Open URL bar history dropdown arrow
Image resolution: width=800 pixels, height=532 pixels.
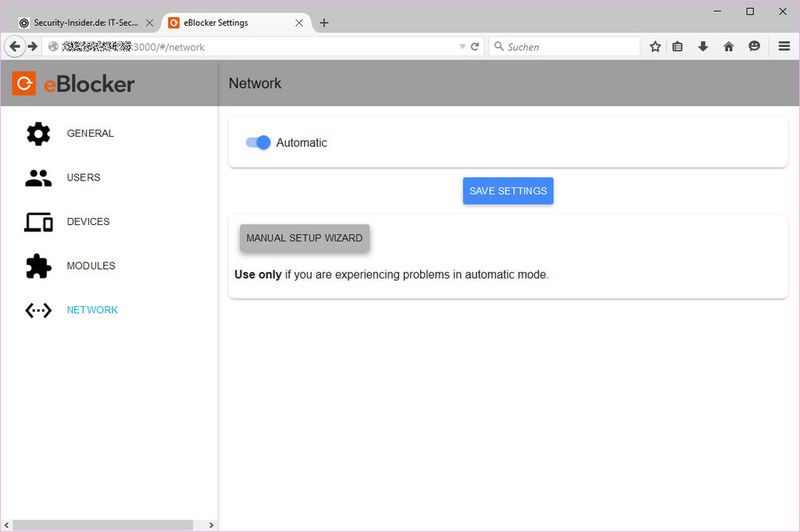(462, 46)
